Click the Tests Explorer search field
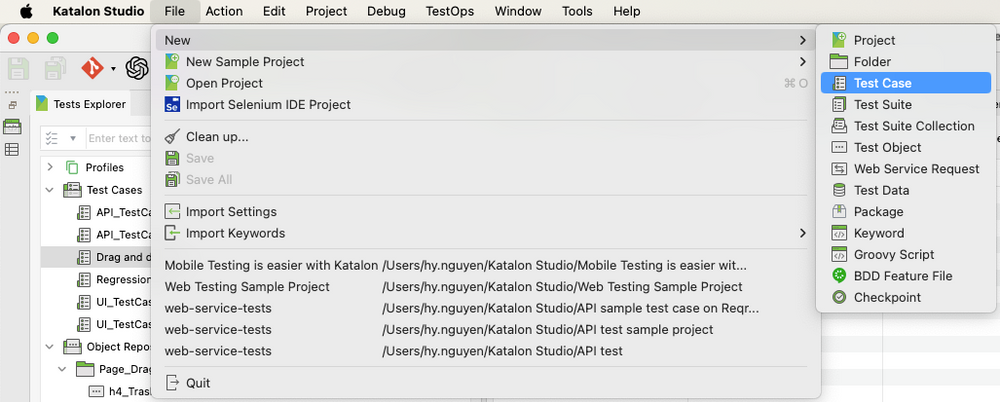 (120, 138)
